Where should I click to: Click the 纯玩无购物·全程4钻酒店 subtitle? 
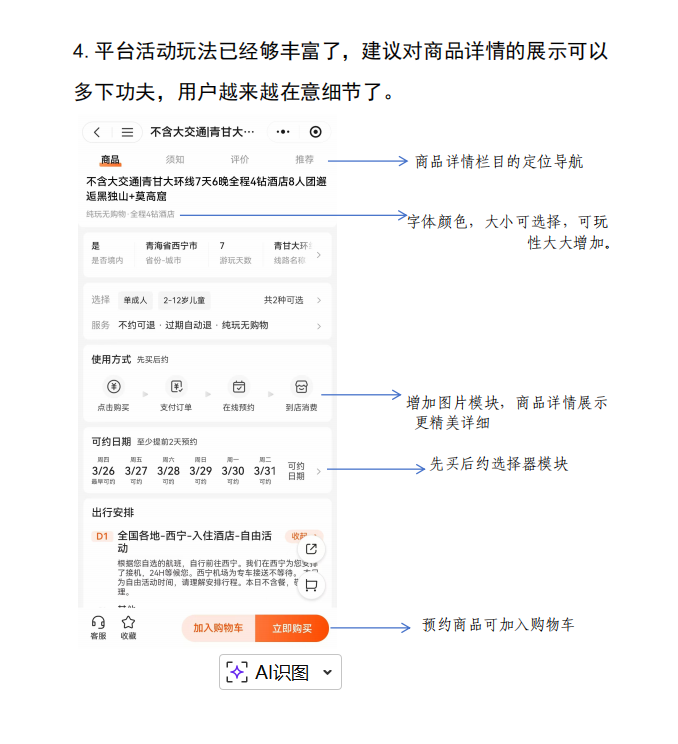tap(130, 214)
